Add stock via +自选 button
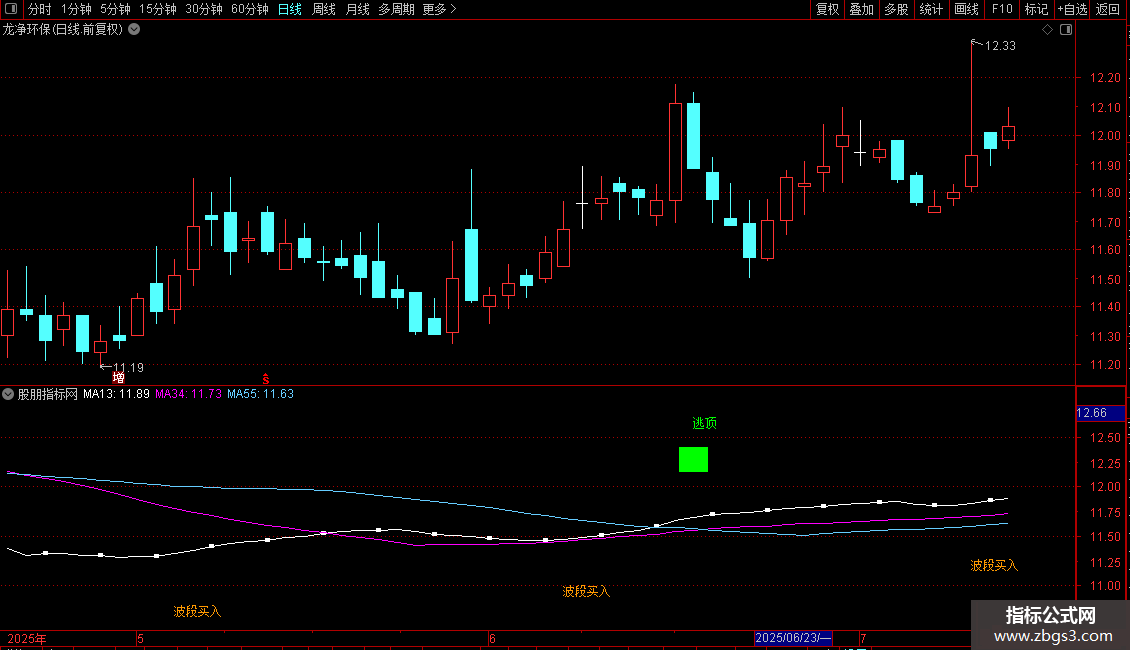Image resolution: width=1130 pixels, height=650 pixels. point(1072,9)
